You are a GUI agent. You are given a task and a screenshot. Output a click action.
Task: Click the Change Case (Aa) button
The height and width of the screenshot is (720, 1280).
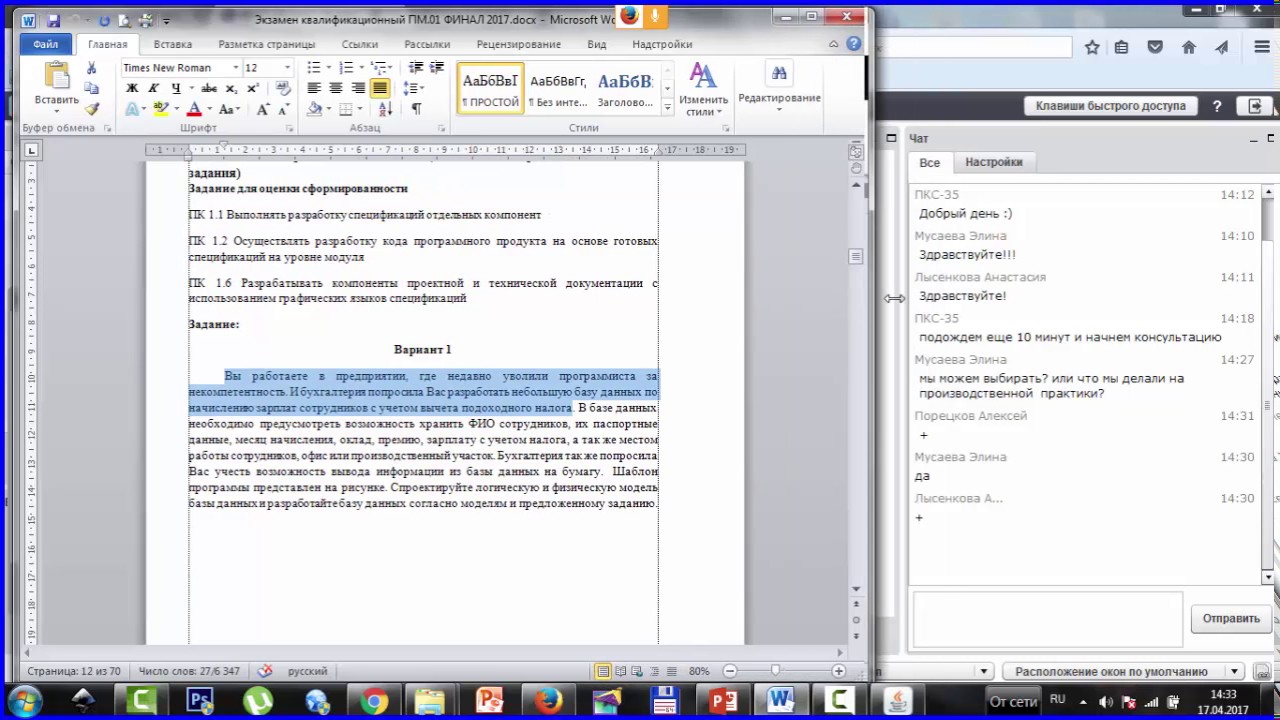pos(228,109)
